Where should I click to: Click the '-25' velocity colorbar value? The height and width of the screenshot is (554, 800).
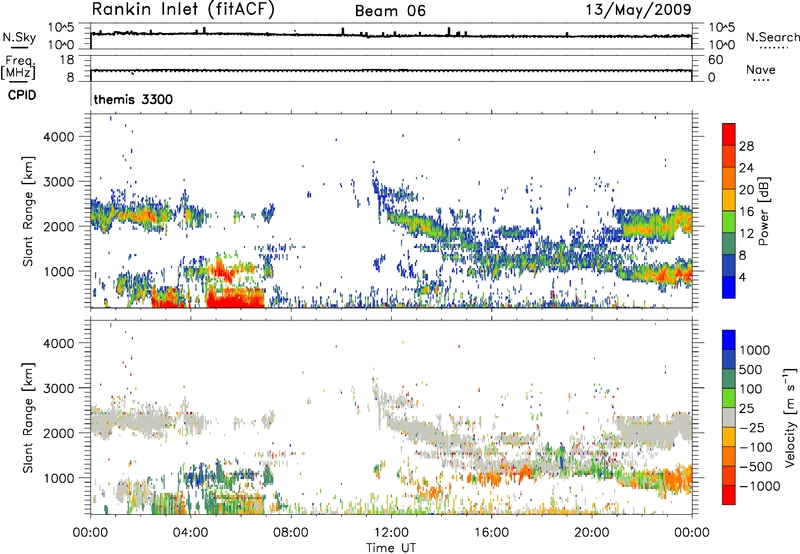pos(754,428)
